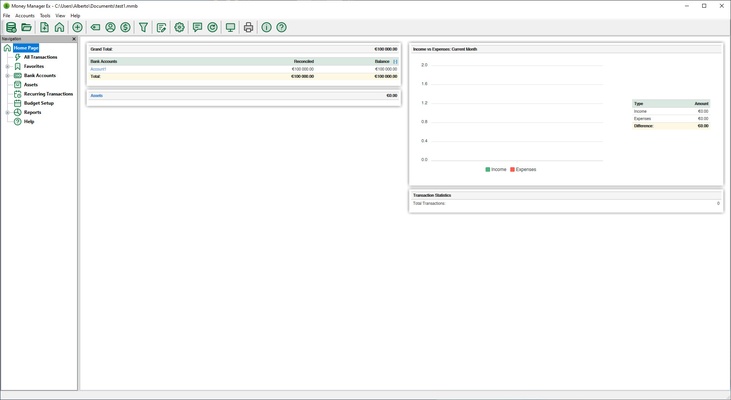Expand the Bank Accounts tree node
731x400 pixels.
[x=7, y=76]
